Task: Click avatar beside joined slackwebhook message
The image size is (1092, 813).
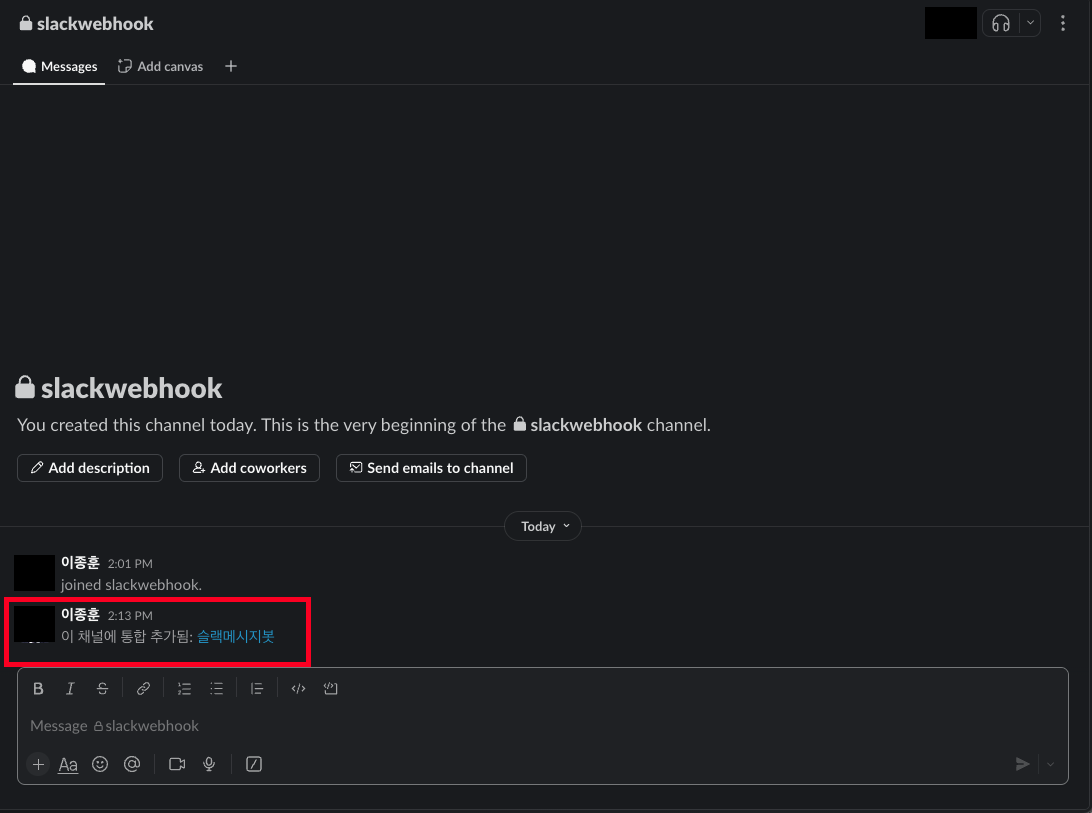Action: (34, 573)
